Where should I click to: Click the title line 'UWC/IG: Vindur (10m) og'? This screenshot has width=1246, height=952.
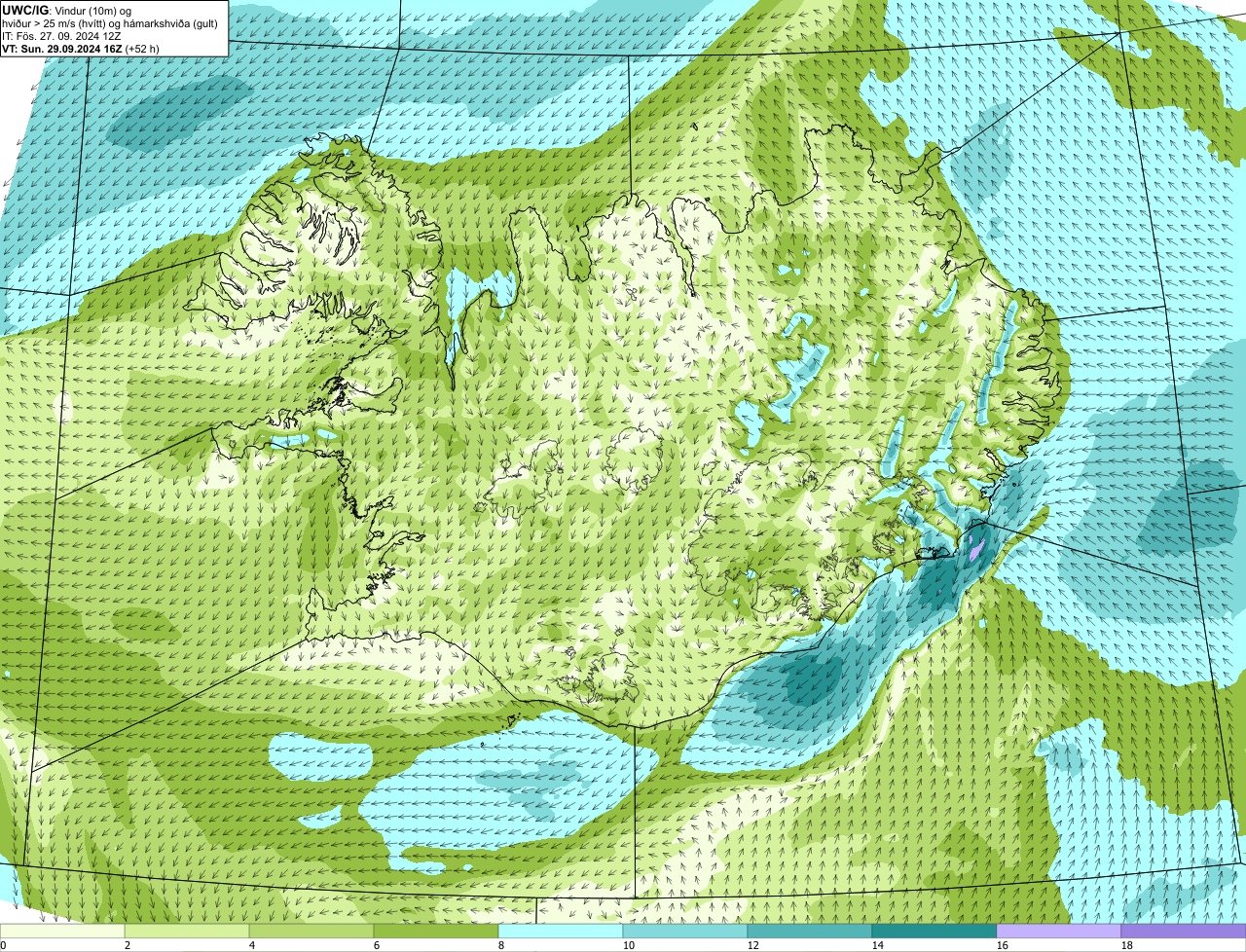click(x=66, y=10)
